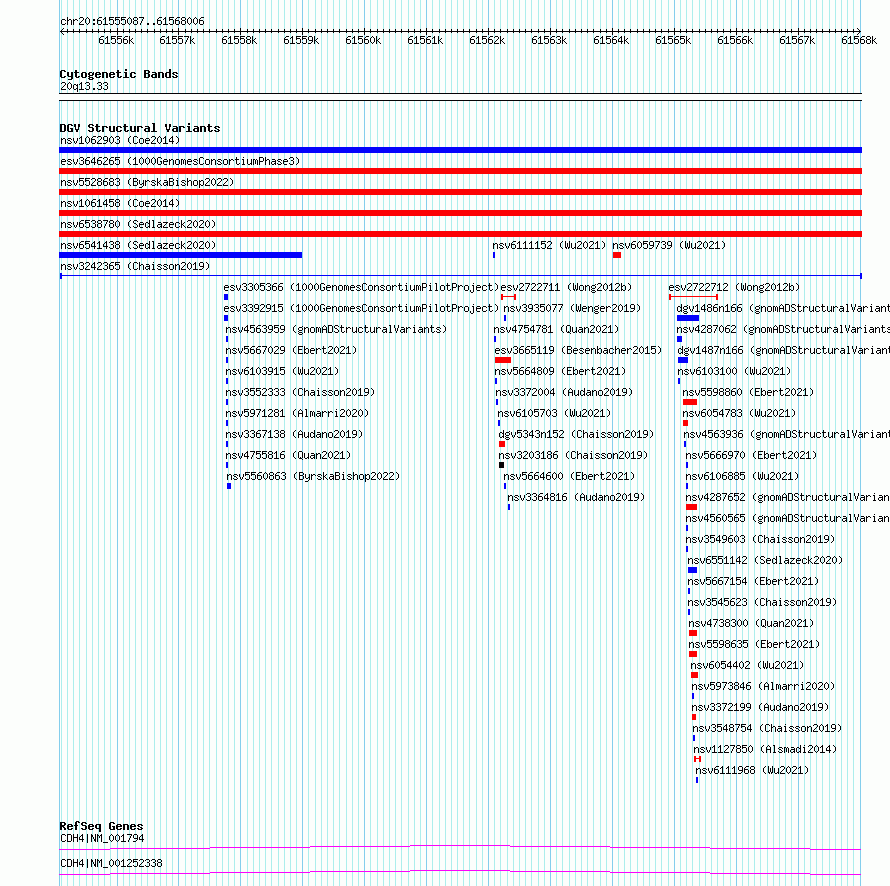Screen dimensions: 890x886
Task: Open nsv3242365 (Chaisson2019) variant
Action: pyautogui.click(x=135, y=266)
